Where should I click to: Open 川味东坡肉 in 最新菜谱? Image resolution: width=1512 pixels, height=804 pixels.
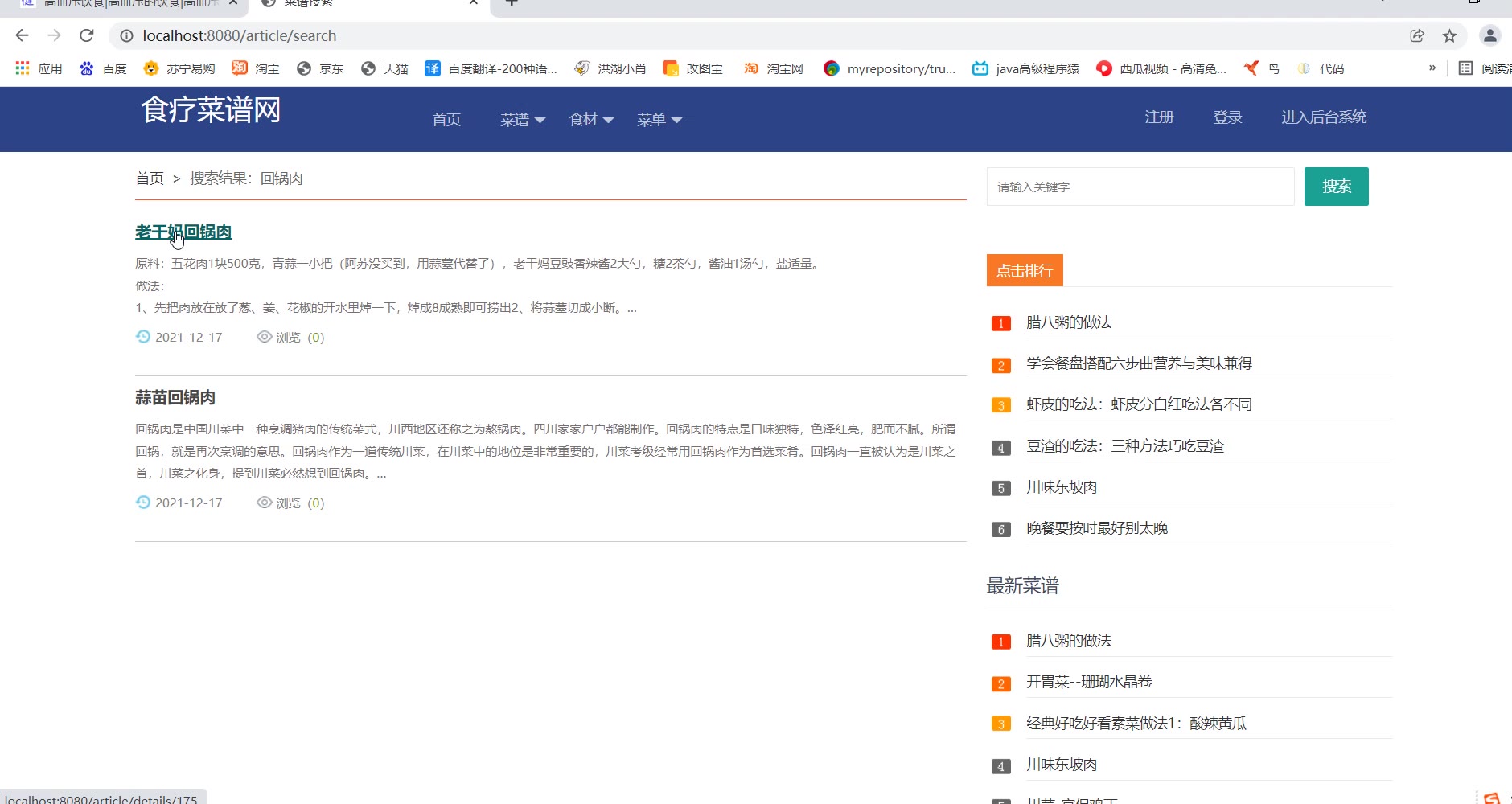(x=1062, y=765)
